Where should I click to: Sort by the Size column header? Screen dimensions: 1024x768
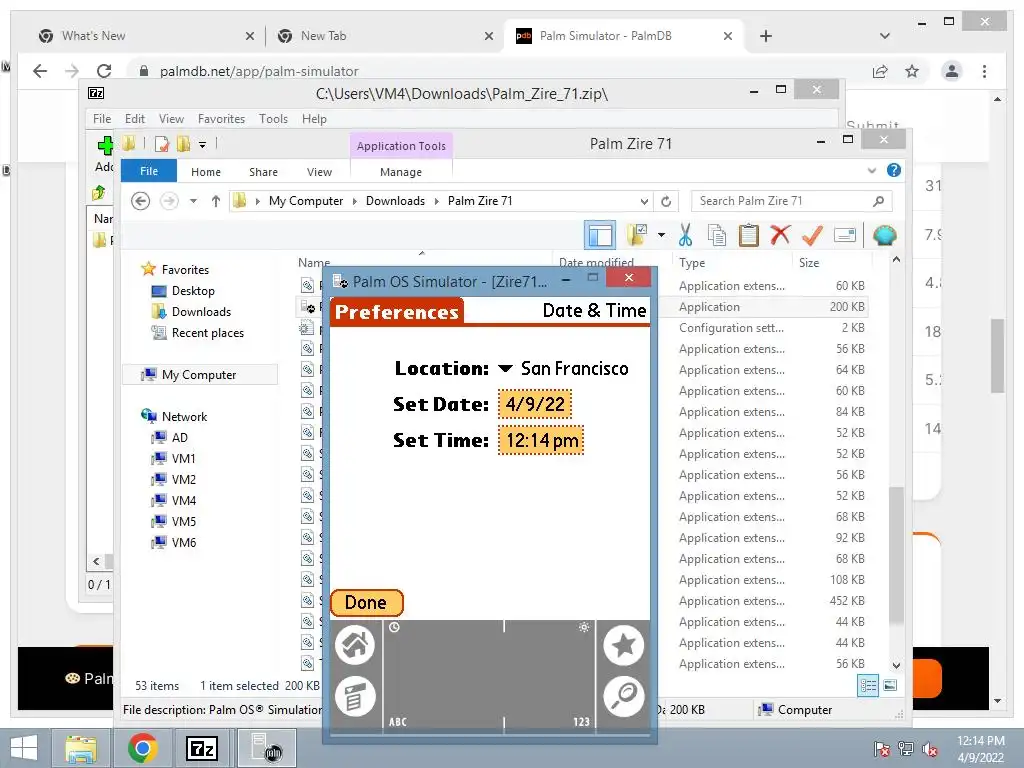(808, 263)
